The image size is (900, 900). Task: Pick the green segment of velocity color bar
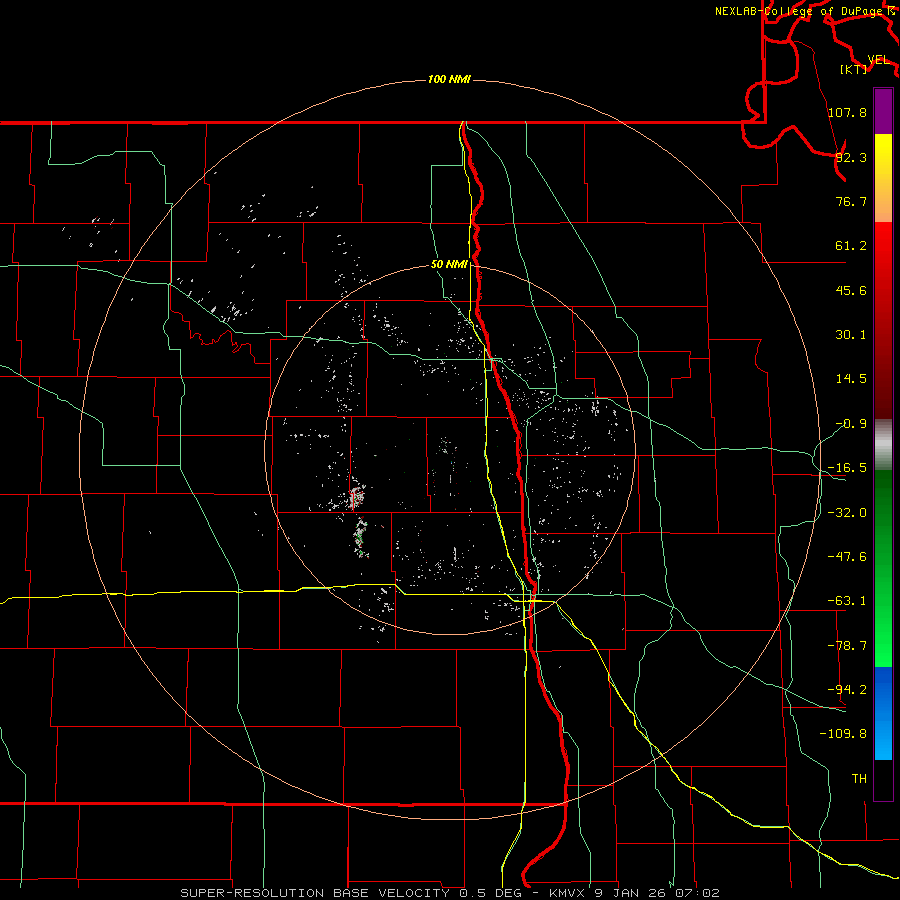coord(883,569)
